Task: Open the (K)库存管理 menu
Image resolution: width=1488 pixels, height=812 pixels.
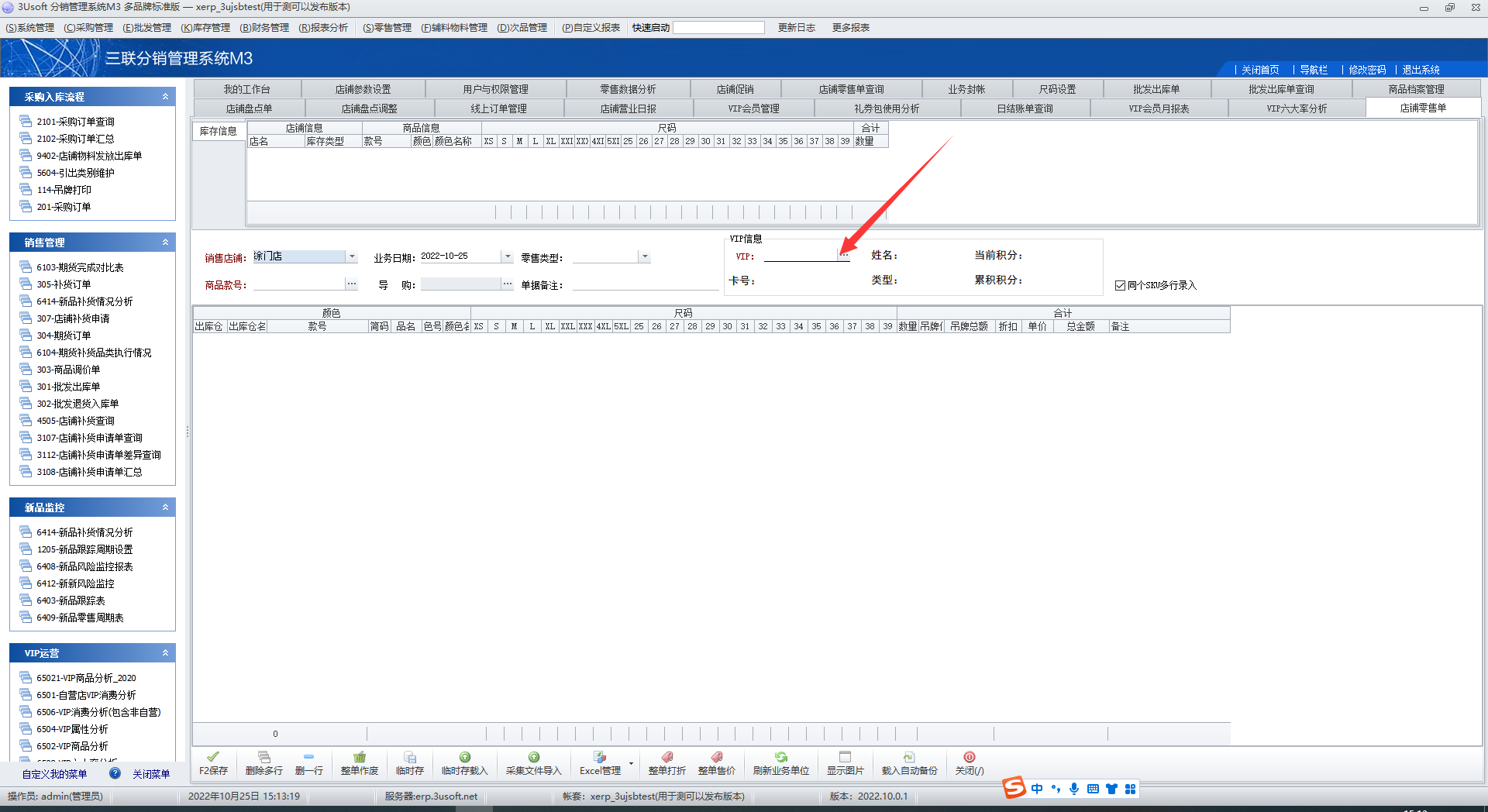Action: tap(205, 28)
